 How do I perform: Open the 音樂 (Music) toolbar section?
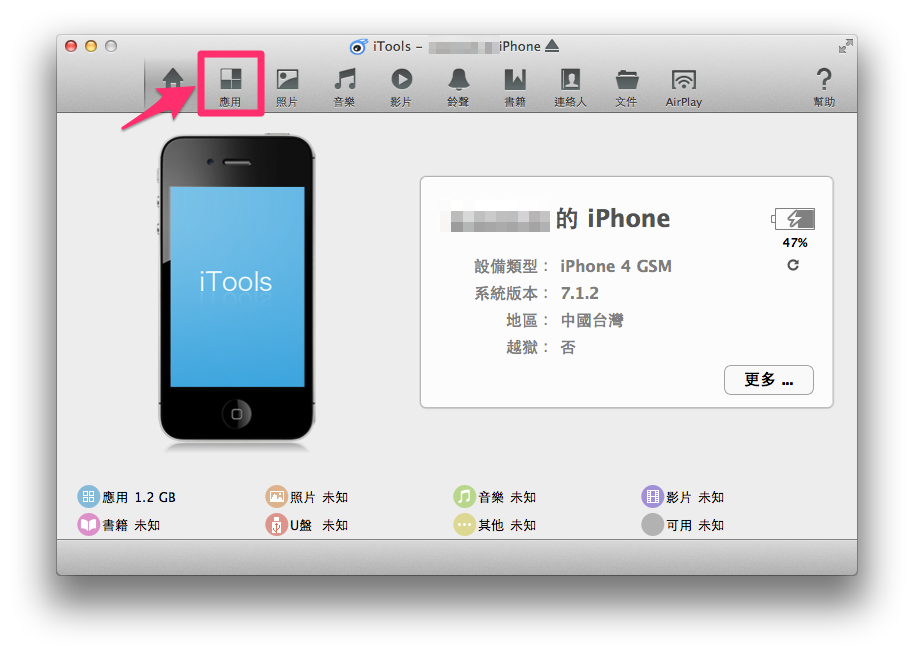click(x=344, y=87)
